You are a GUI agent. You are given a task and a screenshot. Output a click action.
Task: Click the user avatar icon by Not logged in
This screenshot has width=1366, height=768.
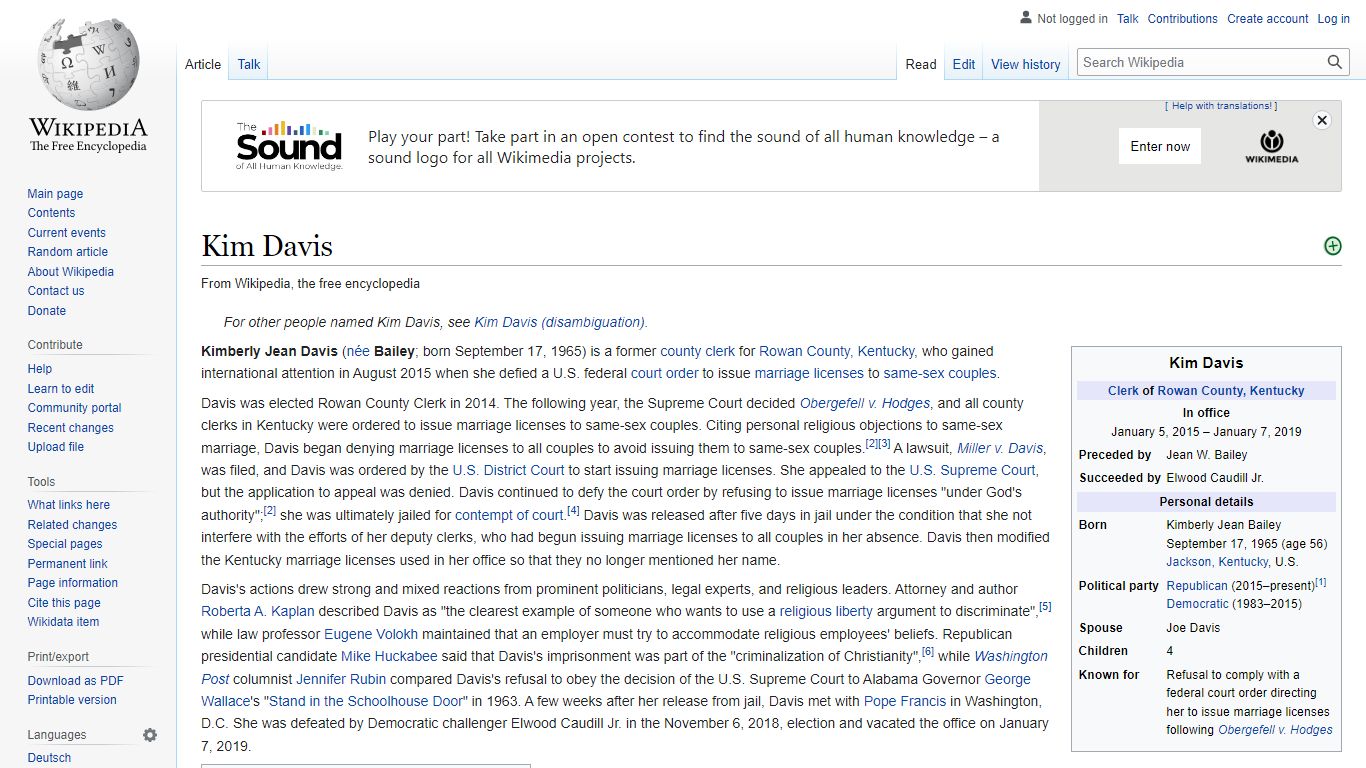(1025, 18)
